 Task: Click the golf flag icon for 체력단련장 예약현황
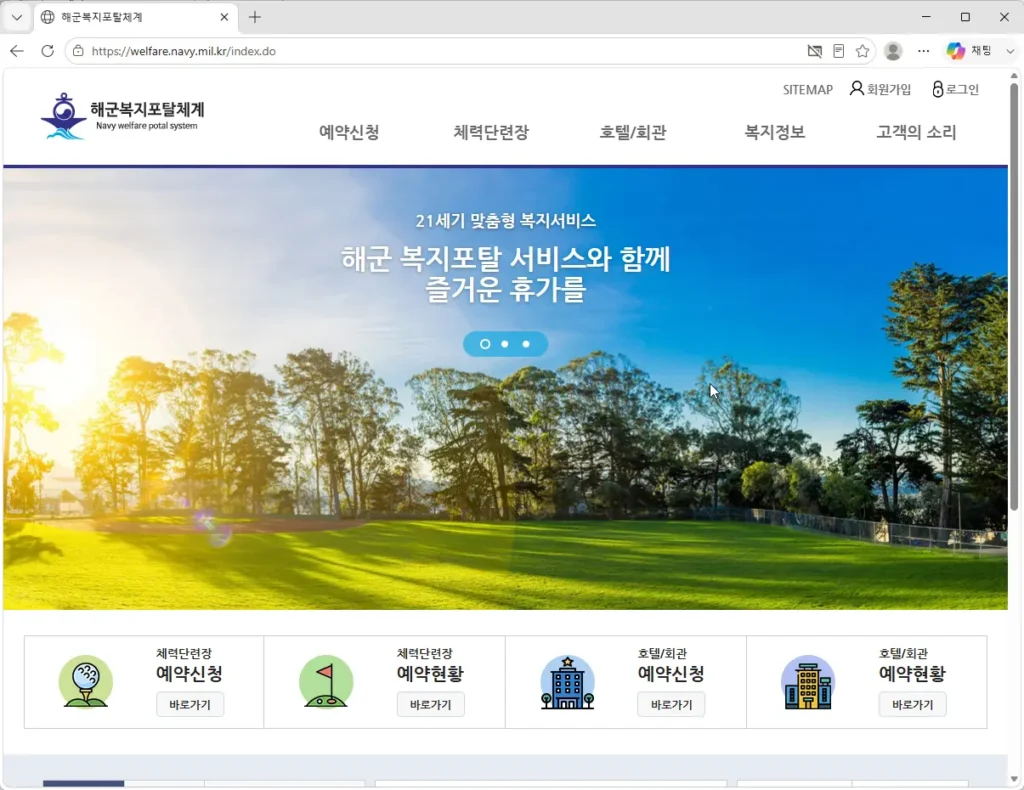[326, 682]
